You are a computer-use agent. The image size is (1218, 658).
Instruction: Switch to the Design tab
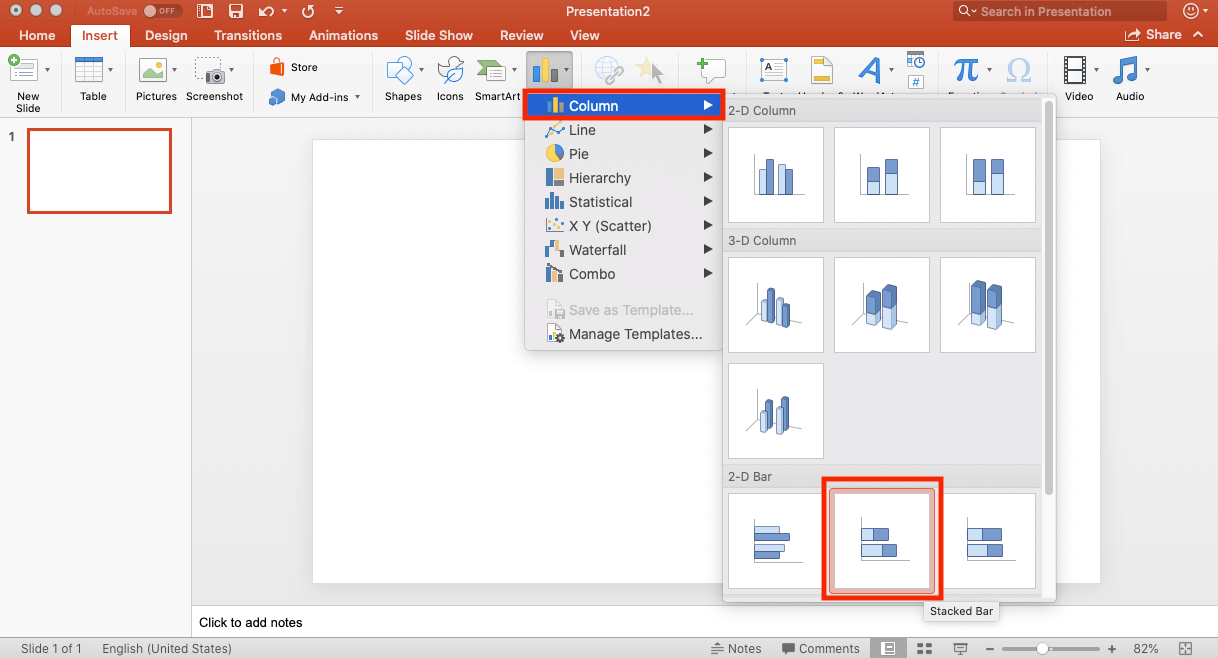[x=166, y=35]
